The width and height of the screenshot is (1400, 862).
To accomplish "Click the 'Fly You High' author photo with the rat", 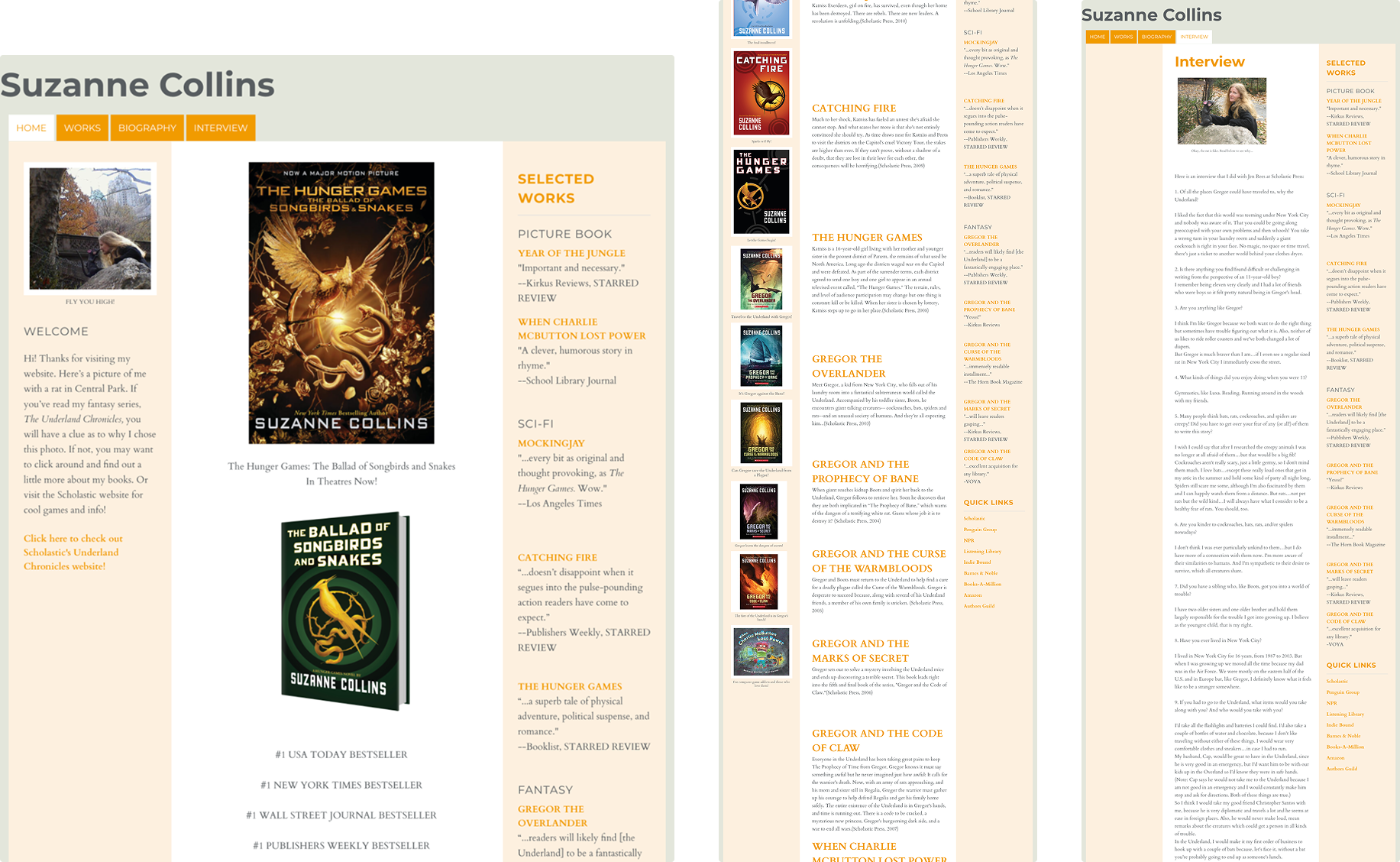I will point(90,228).
